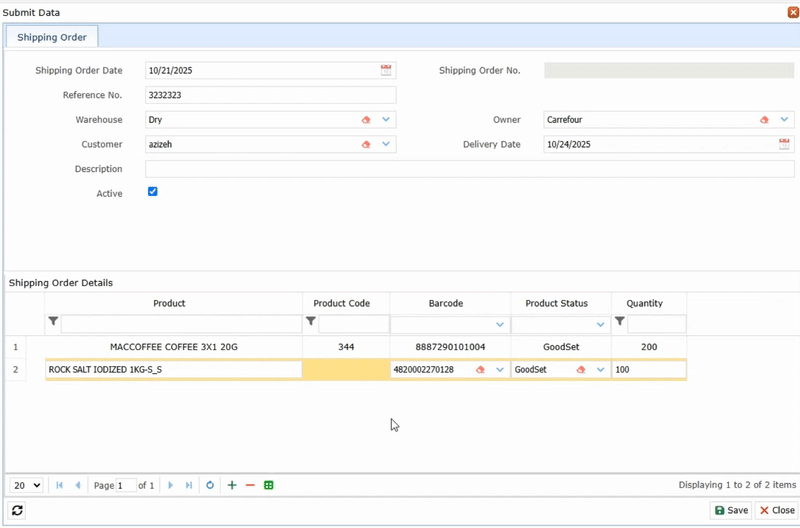Click the Close button
Viewport: 800px width, 528px height.
coord(777,510)
